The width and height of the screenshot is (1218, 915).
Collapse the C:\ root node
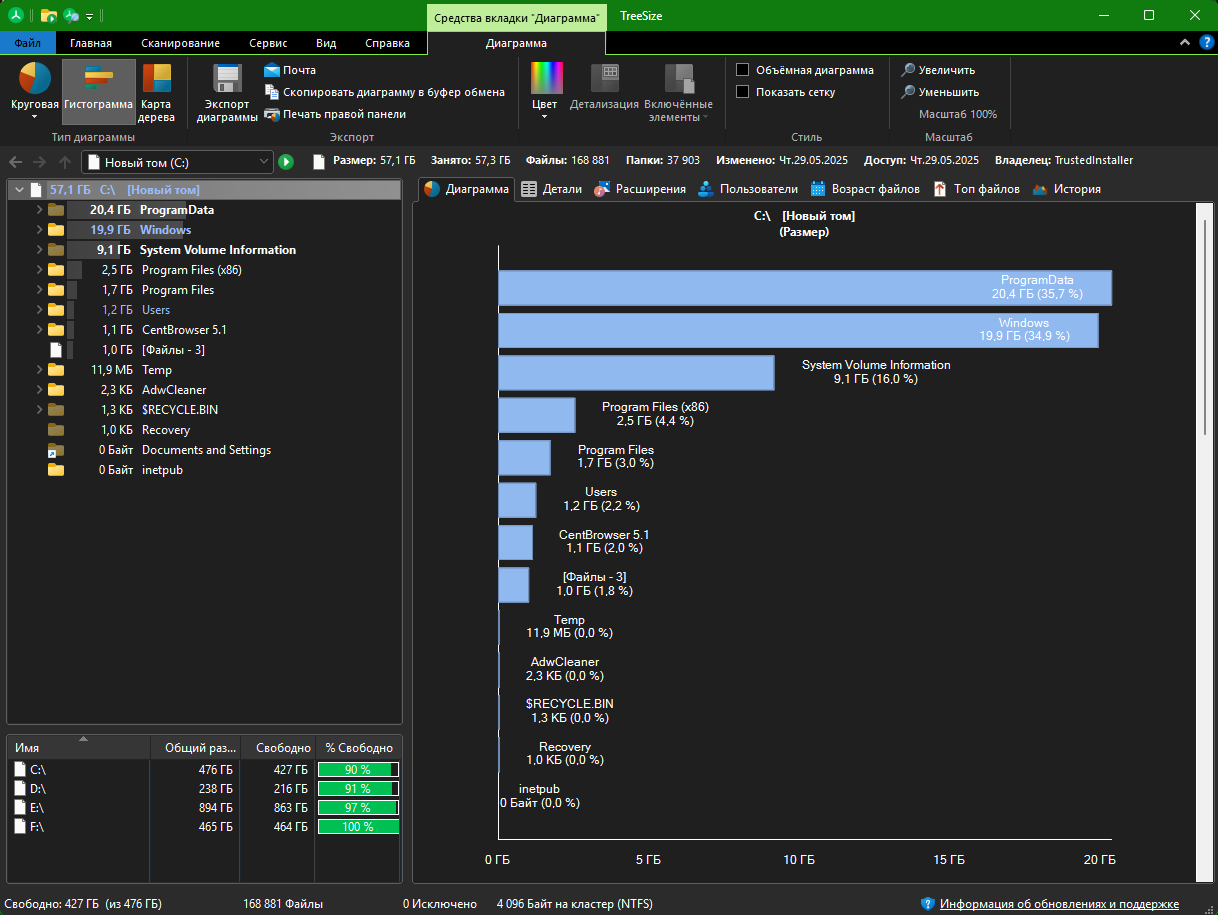[17, 190]
